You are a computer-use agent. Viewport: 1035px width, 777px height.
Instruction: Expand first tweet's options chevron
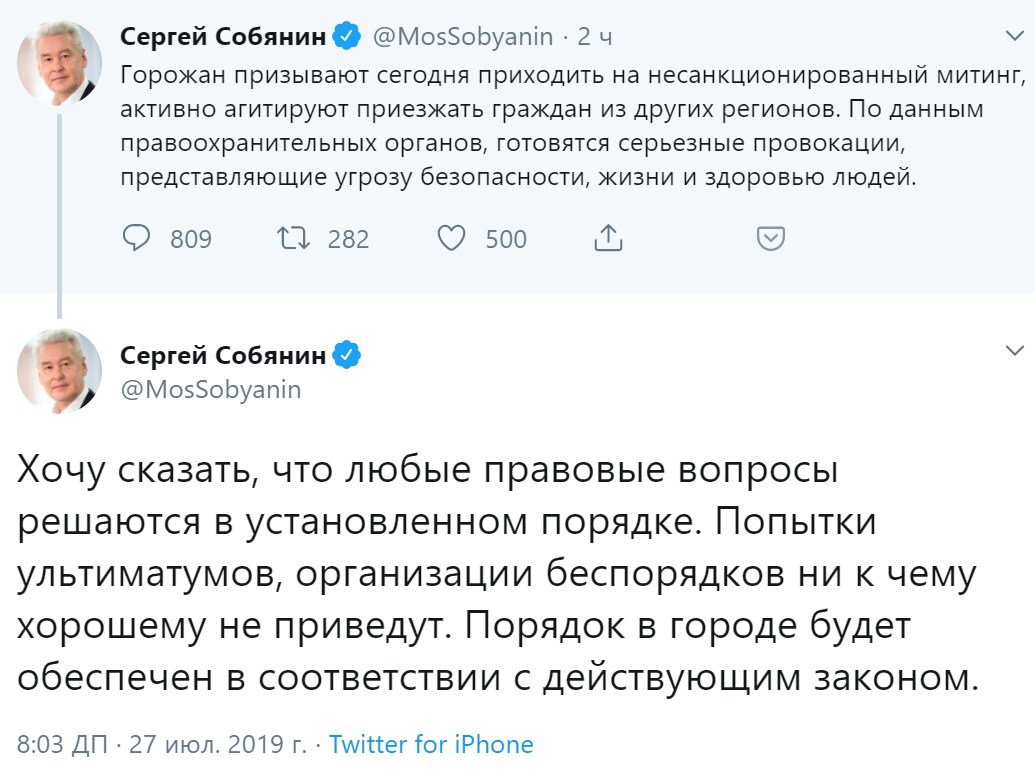pos(1014,36)
